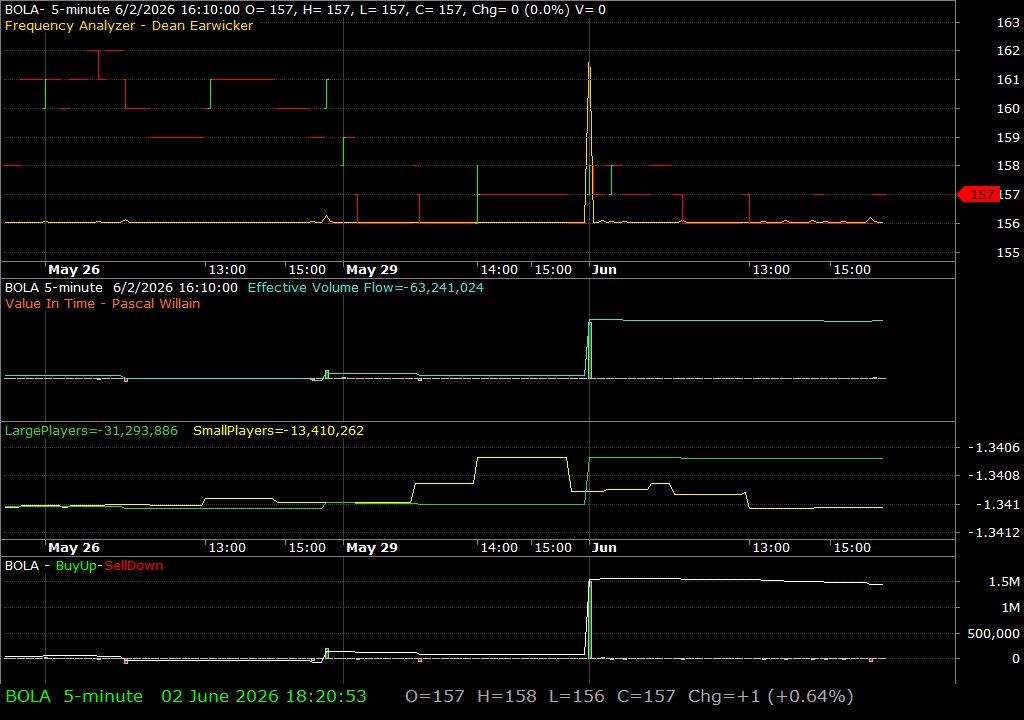Click the top chart header with O= 157
The height and width of the screenshot is (720, 1024).
click(x=305, y=10)
